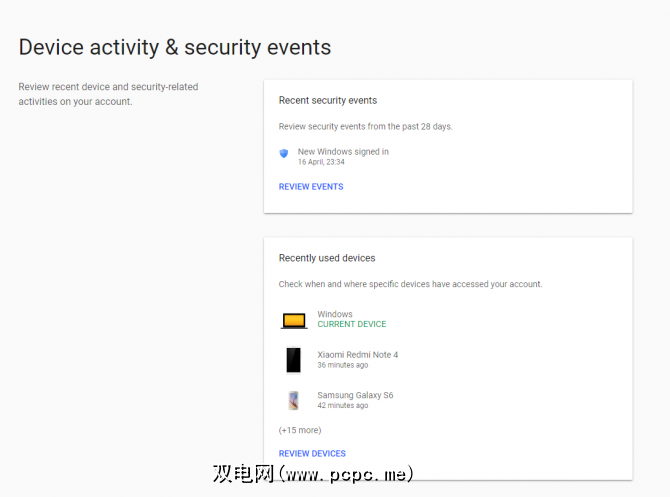Image resolution: width=670 pixels, height=497 pixels.
Task: Click the Recent security events card title
Action: pyautogui.click(x=328, y=101)
